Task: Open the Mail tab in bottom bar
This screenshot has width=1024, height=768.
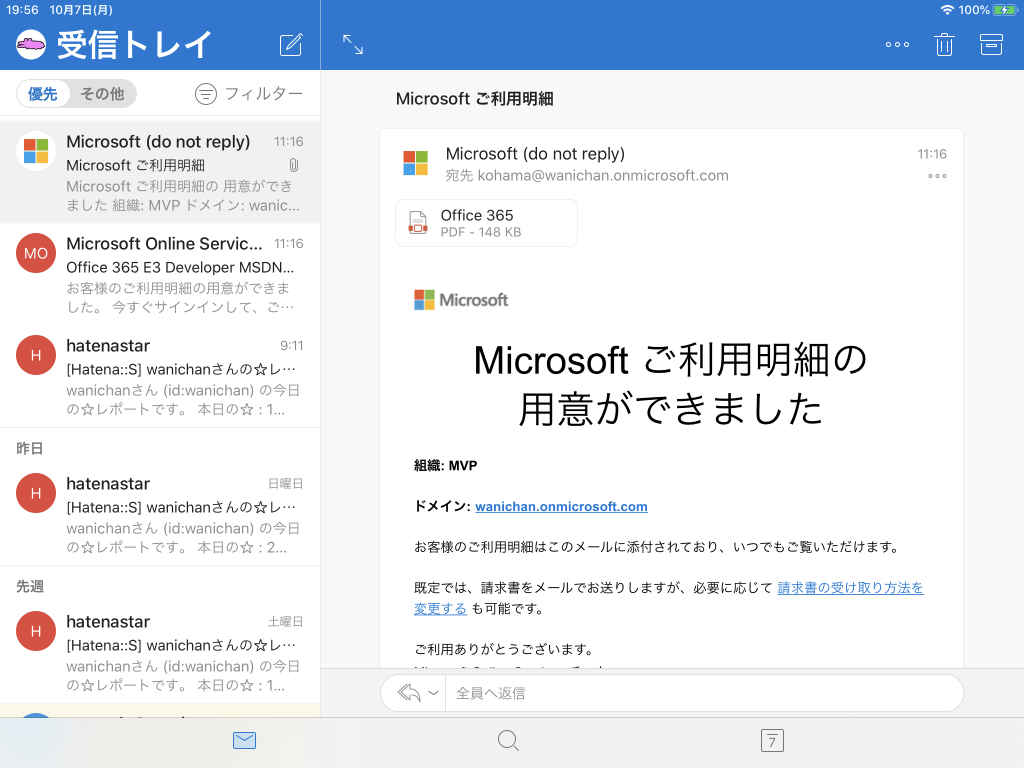Action: pos(244,741)
